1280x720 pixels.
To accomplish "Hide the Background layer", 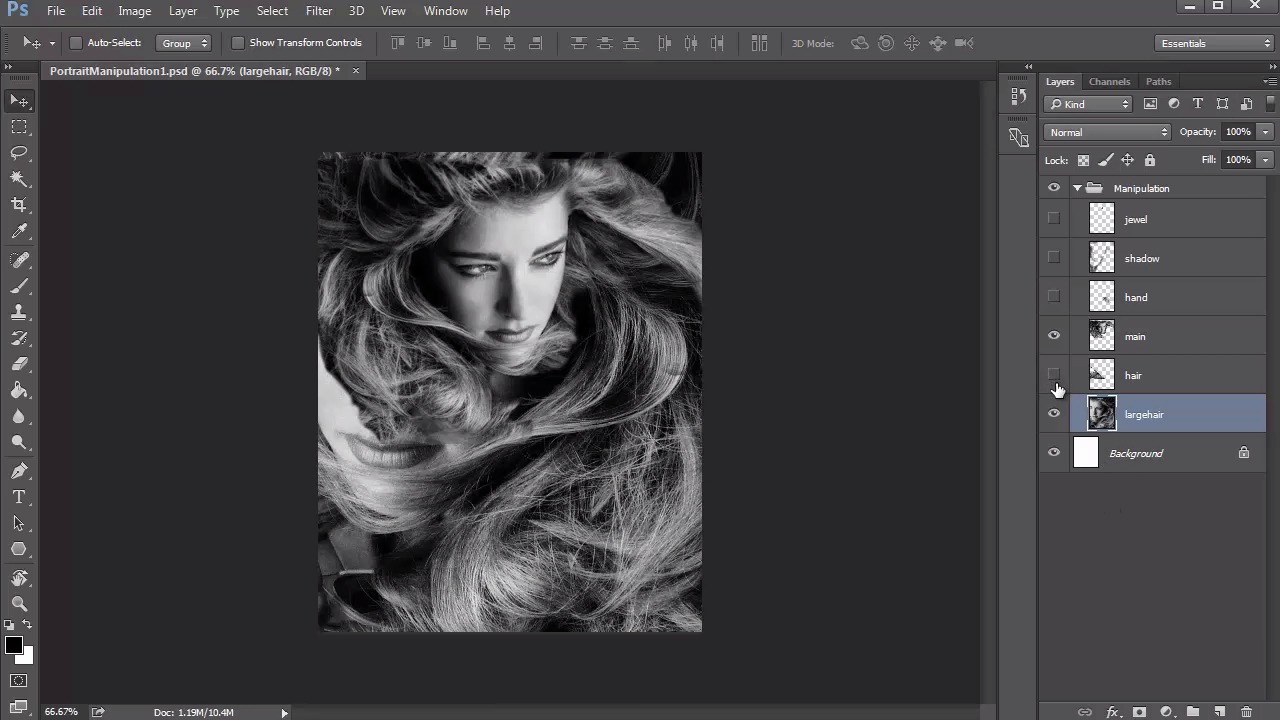I will 1054,453.
